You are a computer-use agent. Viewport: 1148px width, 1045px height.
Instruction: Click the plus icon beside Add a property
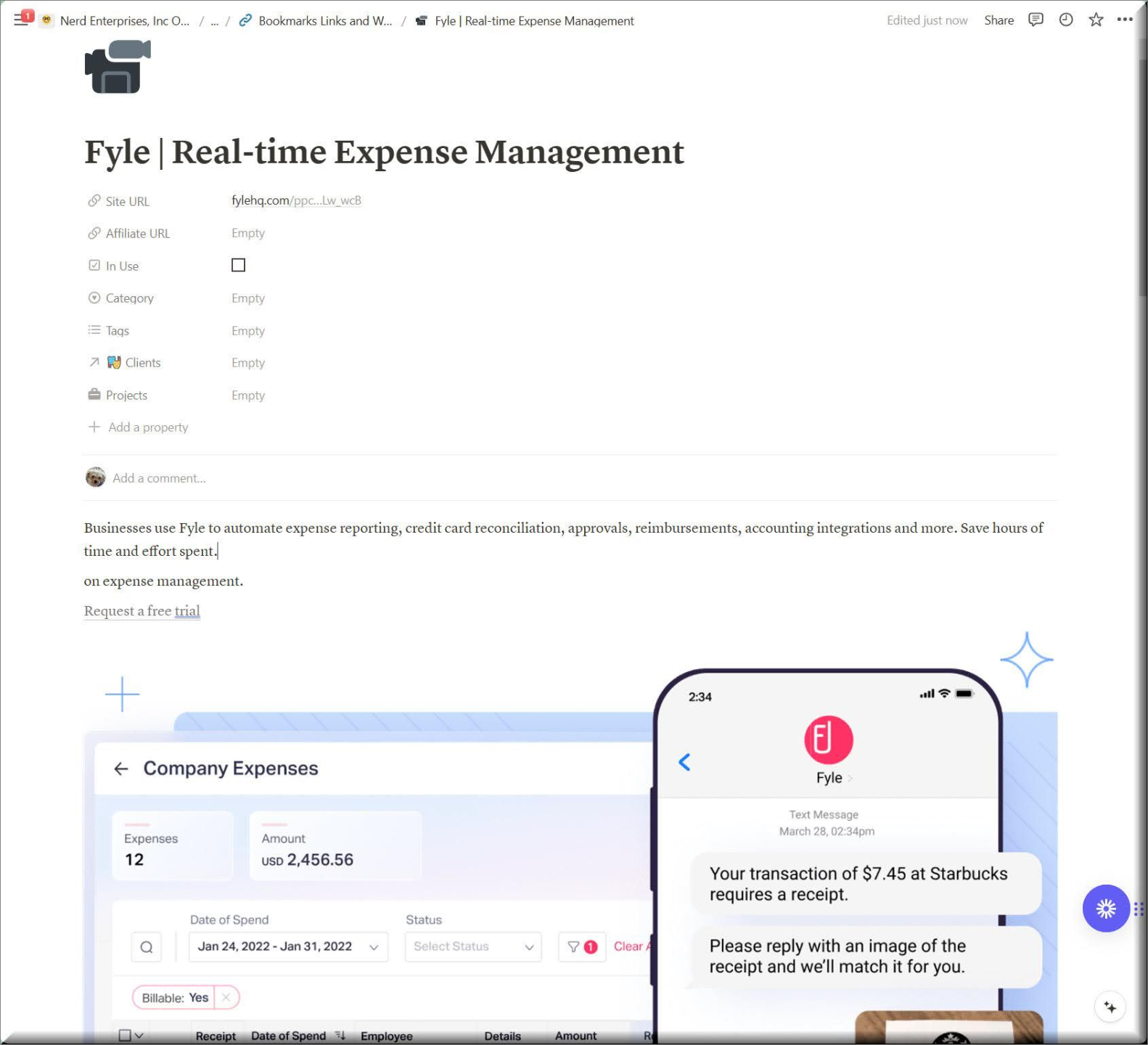click(x=94, y=427)
